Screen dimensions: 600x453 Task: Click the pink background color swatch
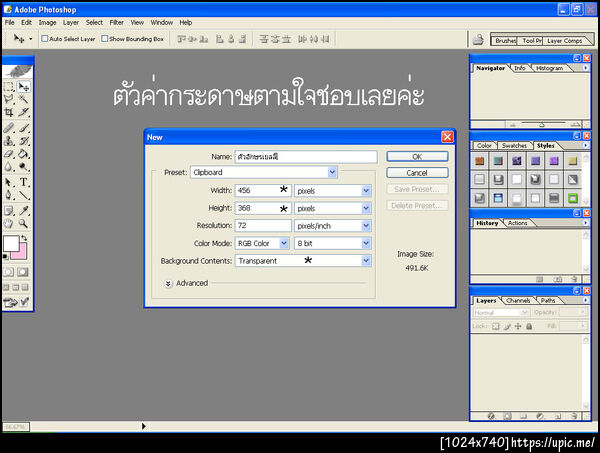(21, 254)
